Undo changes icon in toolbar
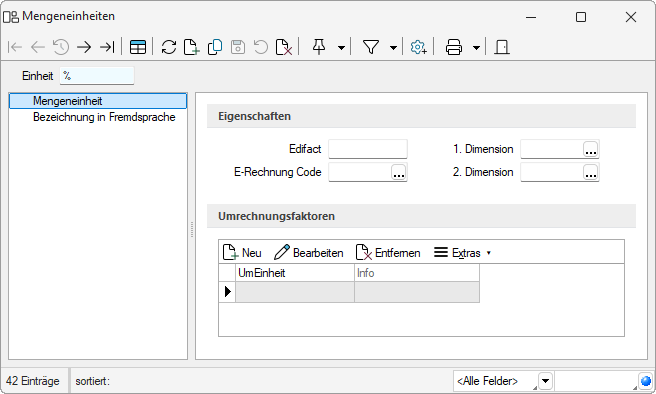Screen dimensions: 656x394 pos(261,47)
